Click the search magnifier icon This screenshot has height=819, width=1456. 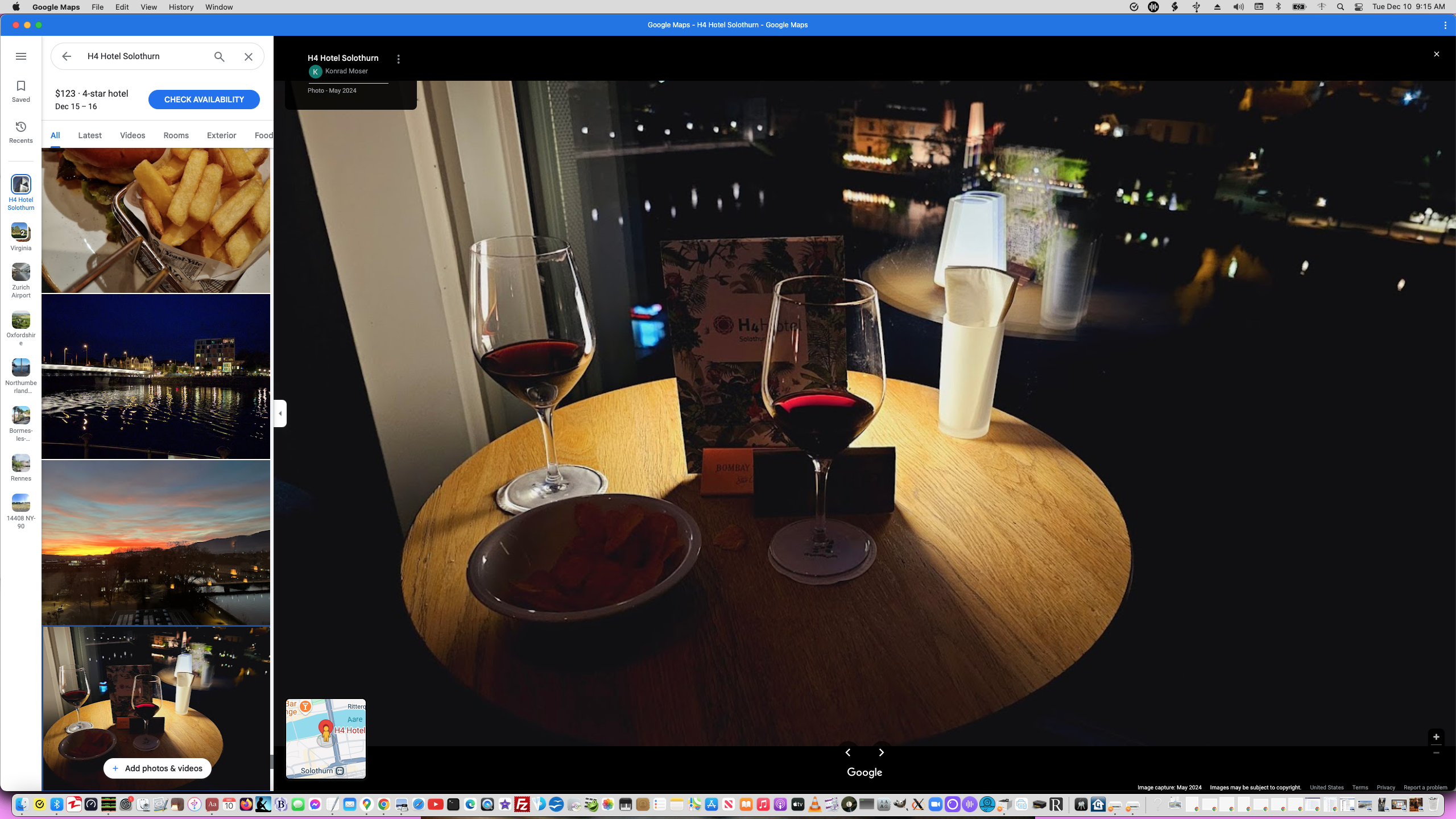point(220,56)
